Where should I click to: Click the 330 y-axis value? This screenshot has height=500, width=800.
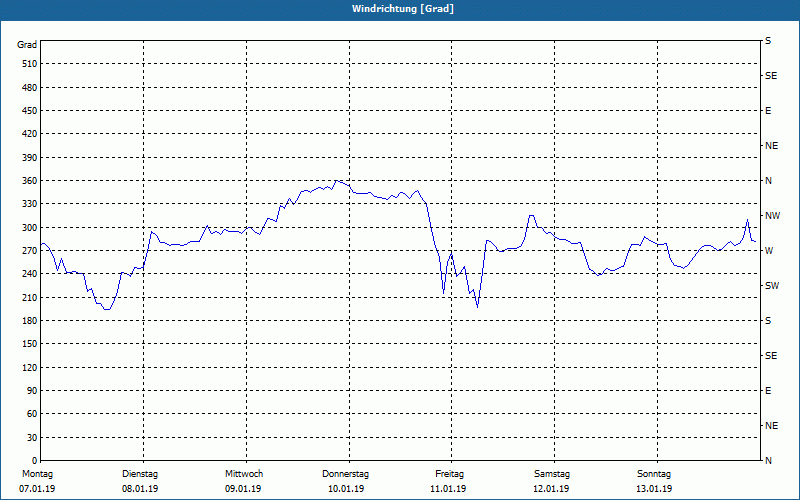[30, 204]
